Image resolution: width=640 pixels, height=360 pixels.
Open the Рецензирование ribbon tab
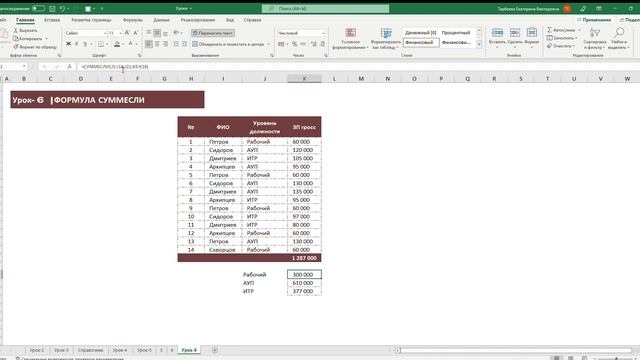(x=198, y=20)
